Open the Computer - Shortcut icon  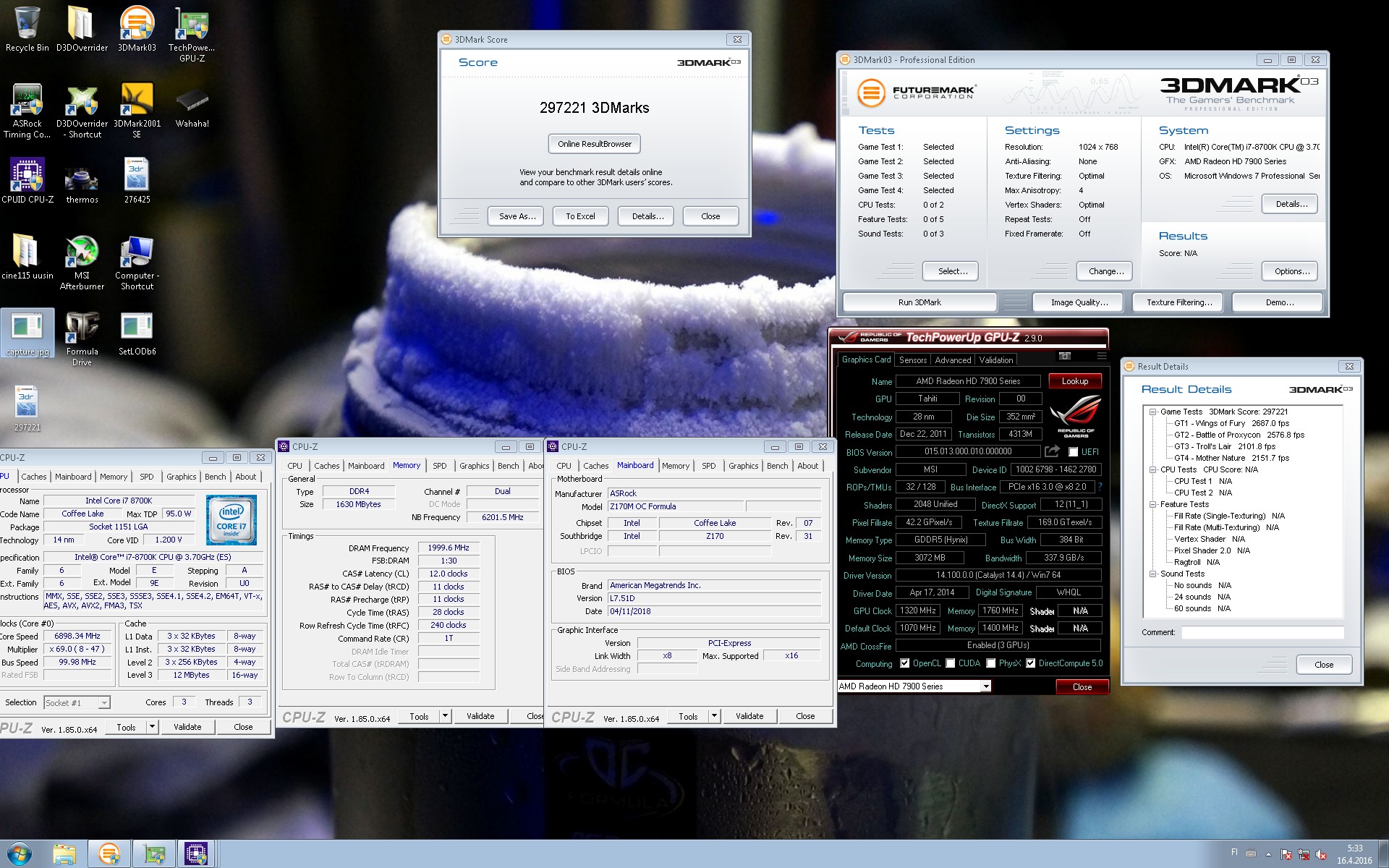137,262
